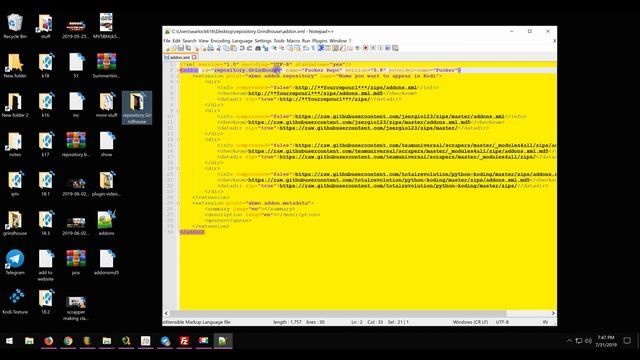
Task: Show hidden system tray icons chevron
Action: coord(569,340)
